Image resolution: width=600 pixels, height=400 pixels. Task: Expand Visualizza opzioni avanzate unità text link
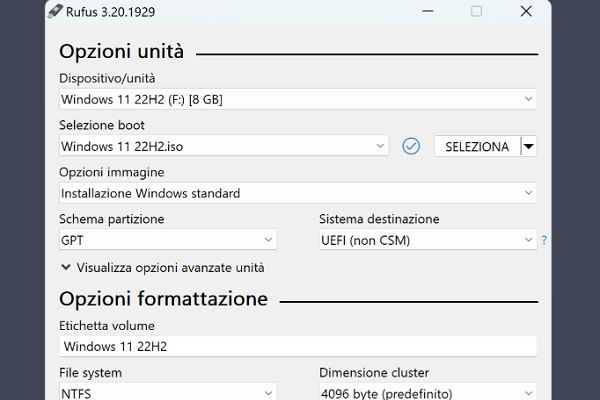pyautogui.click(x=170, y=268)
